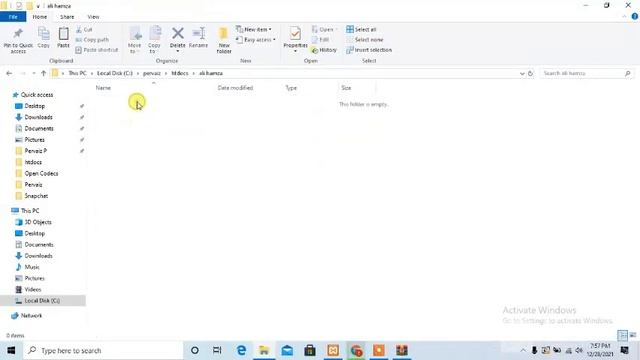Screen dimensions: 640x360
Task: Open Task View on taskbar
Action: [x=217, y=350]
